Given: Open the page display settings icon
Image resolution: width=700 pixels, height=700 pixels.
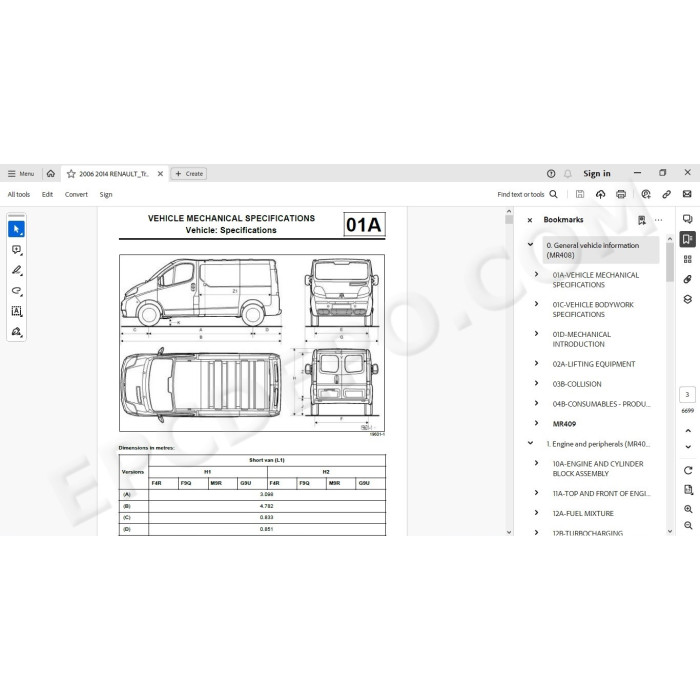Looking at the screenshot, I should tap(688, 490).
